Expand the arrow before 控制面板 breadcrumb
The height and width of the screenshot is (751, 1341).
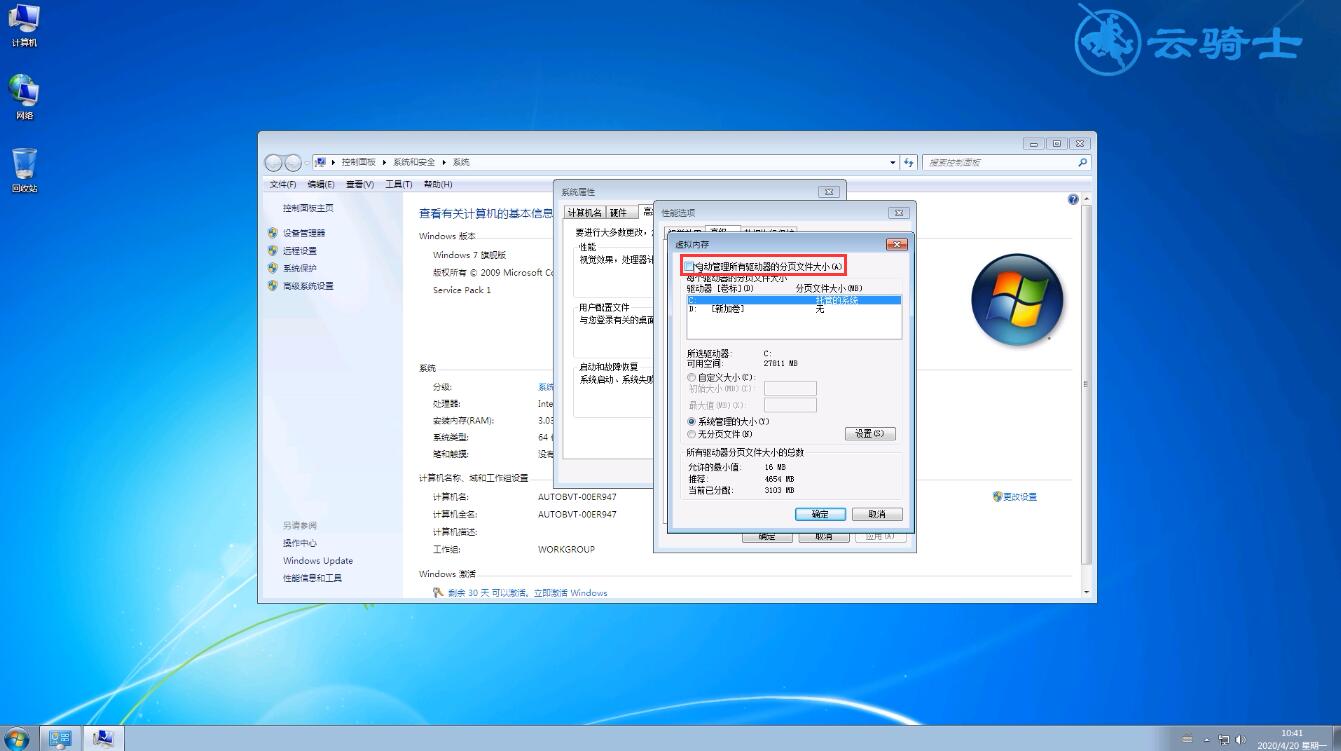[334, 162]
